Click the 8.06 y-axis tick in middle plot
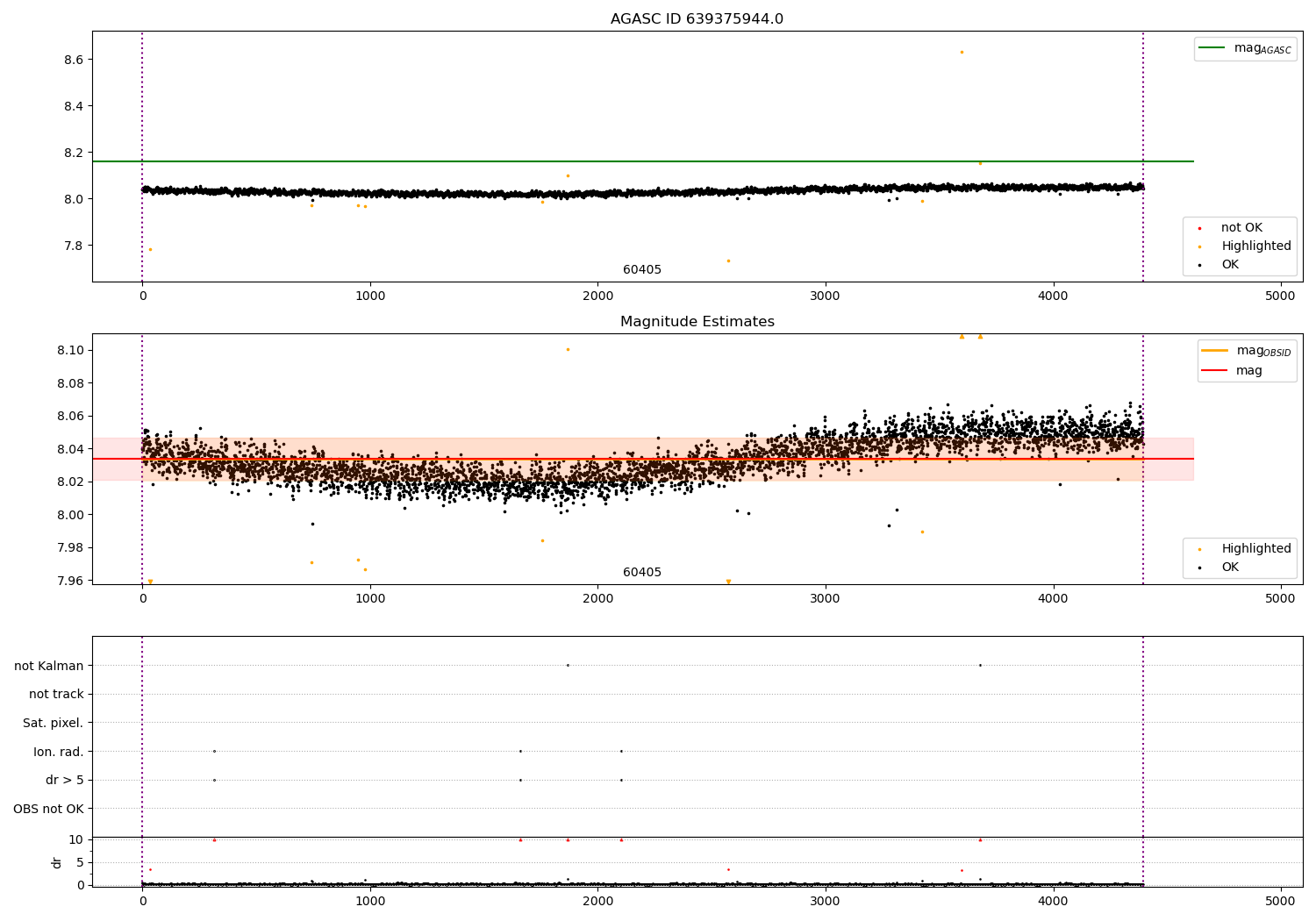 (70, 416)
